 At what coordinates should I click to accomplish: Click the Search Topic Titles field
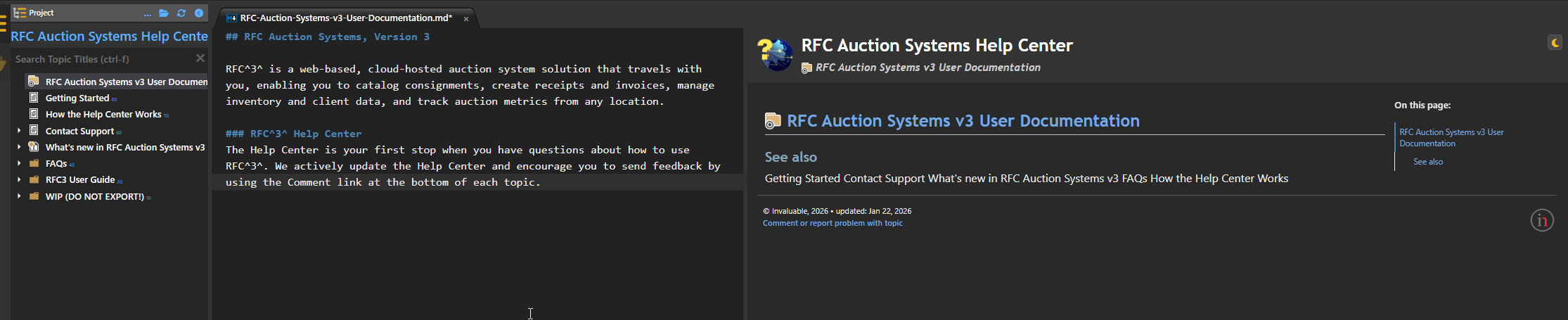(x=98, y=59)
